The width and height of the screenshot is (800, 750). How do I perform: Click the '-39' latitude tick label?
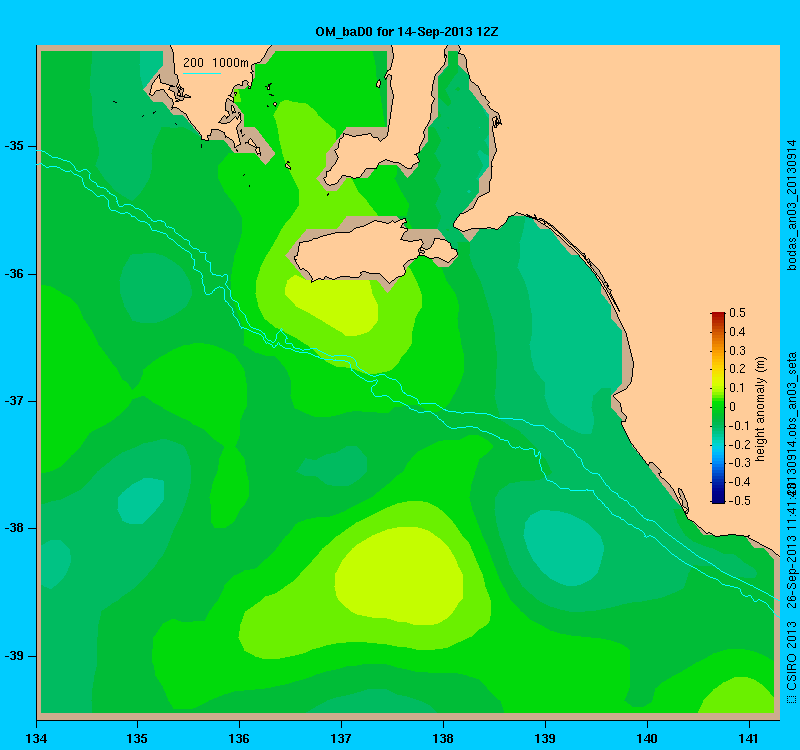(x=14, y=656)
